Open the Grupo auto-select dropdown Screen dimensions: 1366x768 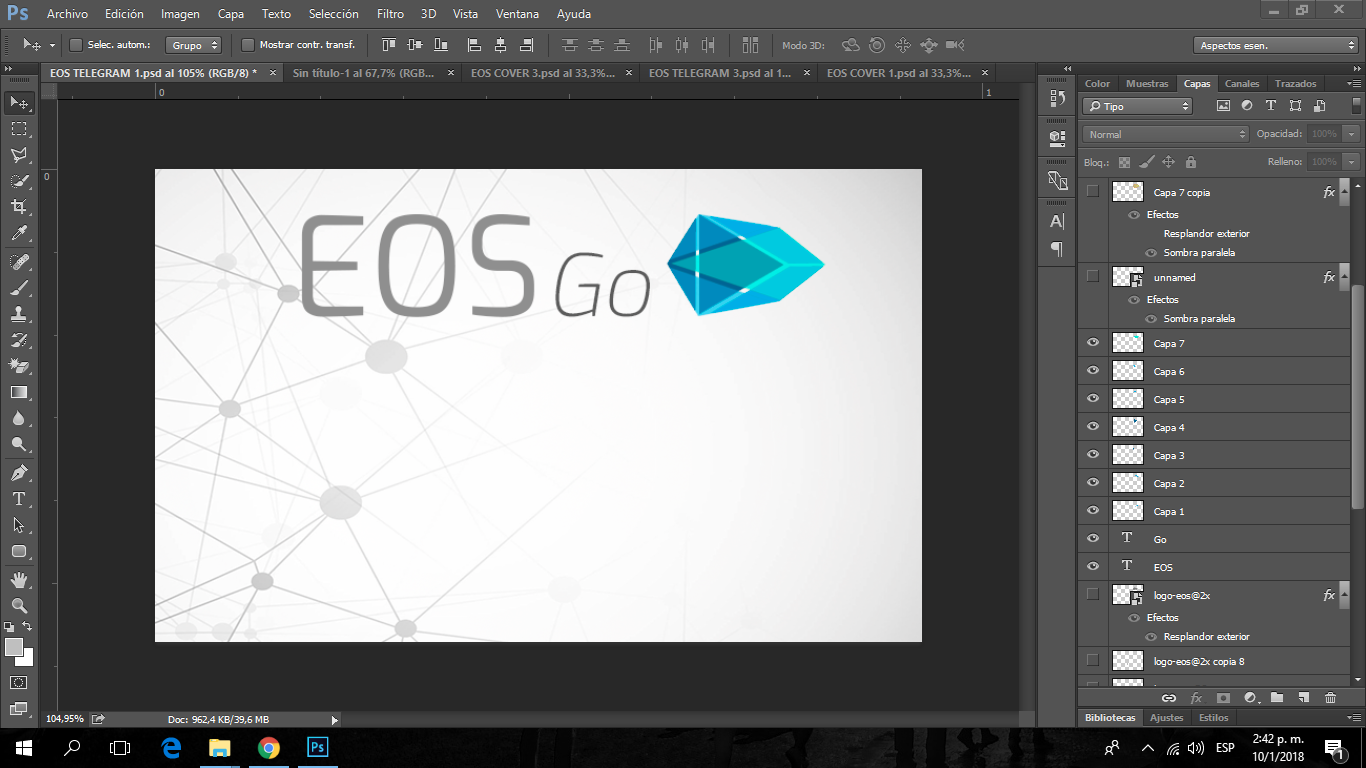(x=194, y=45)
